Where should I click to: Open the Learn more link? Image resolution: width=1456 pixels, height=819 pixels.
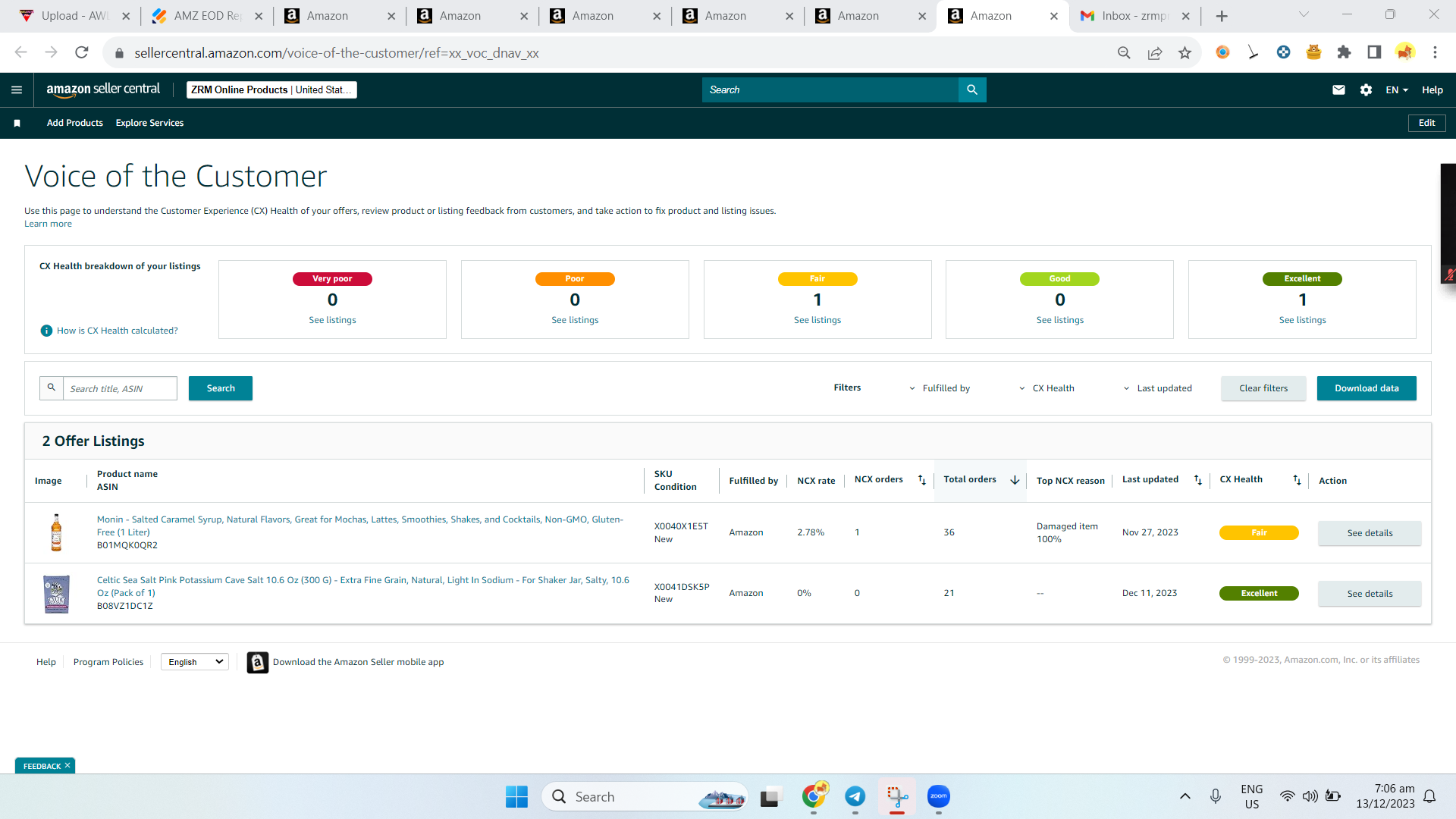click(48, 224)
